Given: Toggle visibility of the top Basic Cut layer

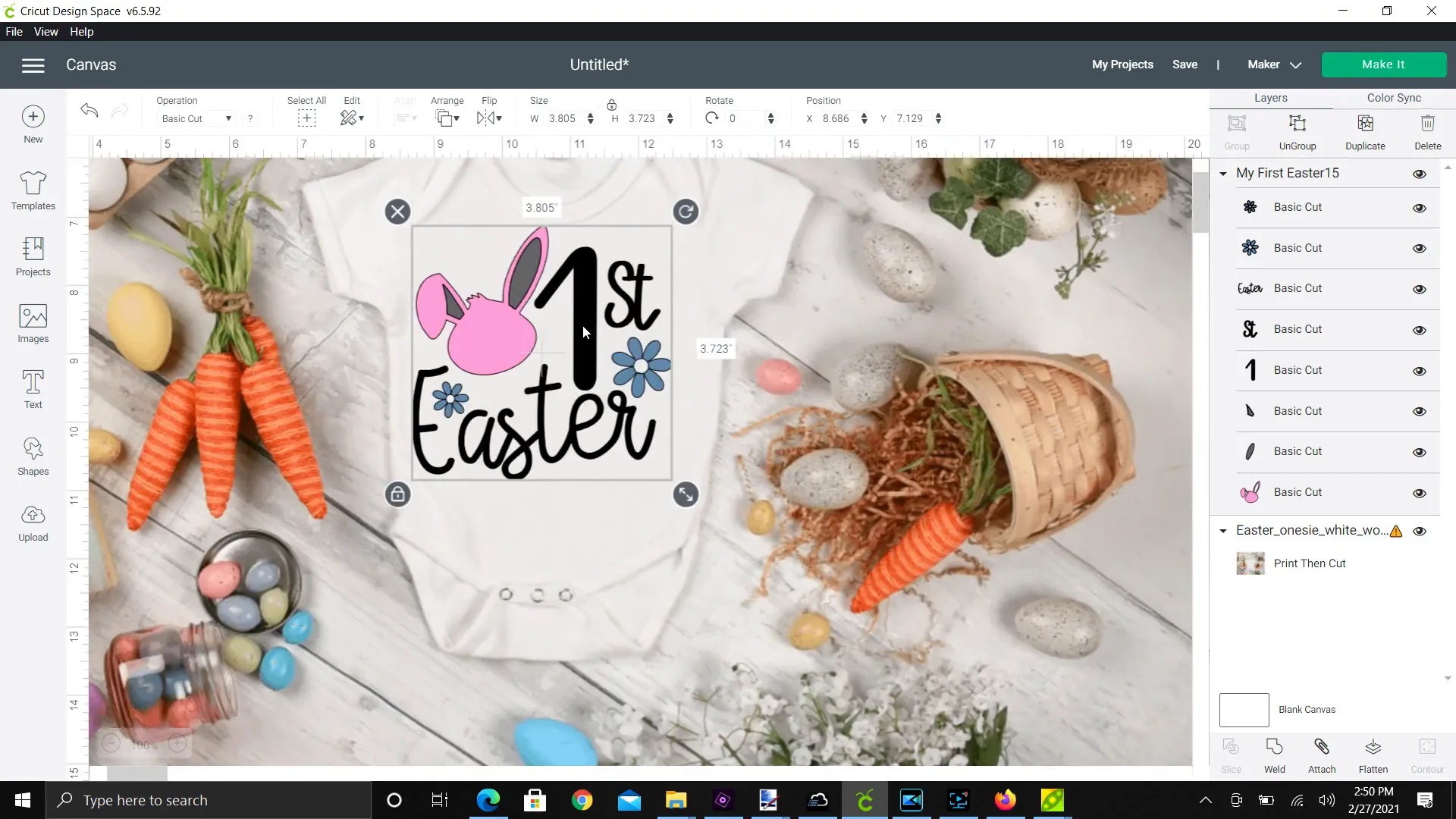Looking at the screenshot, I should pyautogui.click(x=1419, y=208).
